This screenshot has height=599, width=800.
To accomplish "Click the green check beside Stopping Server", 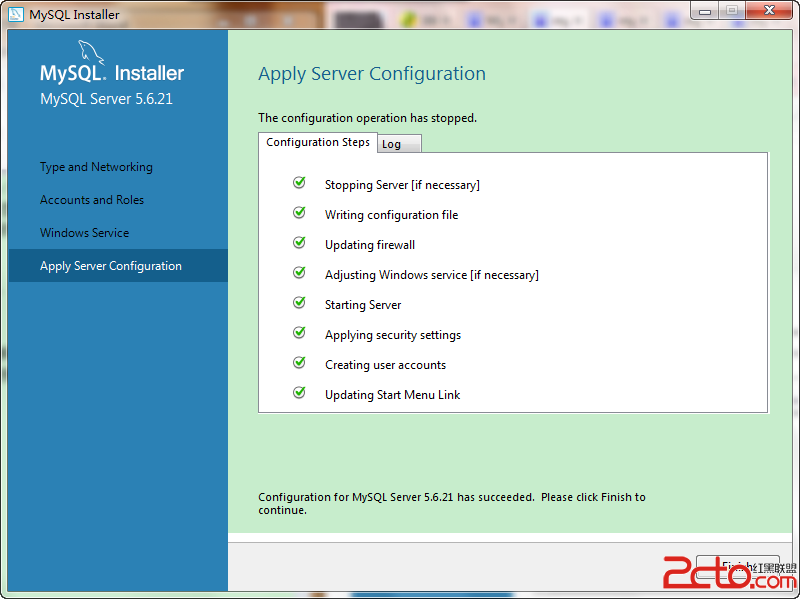I will coord(299,182).
